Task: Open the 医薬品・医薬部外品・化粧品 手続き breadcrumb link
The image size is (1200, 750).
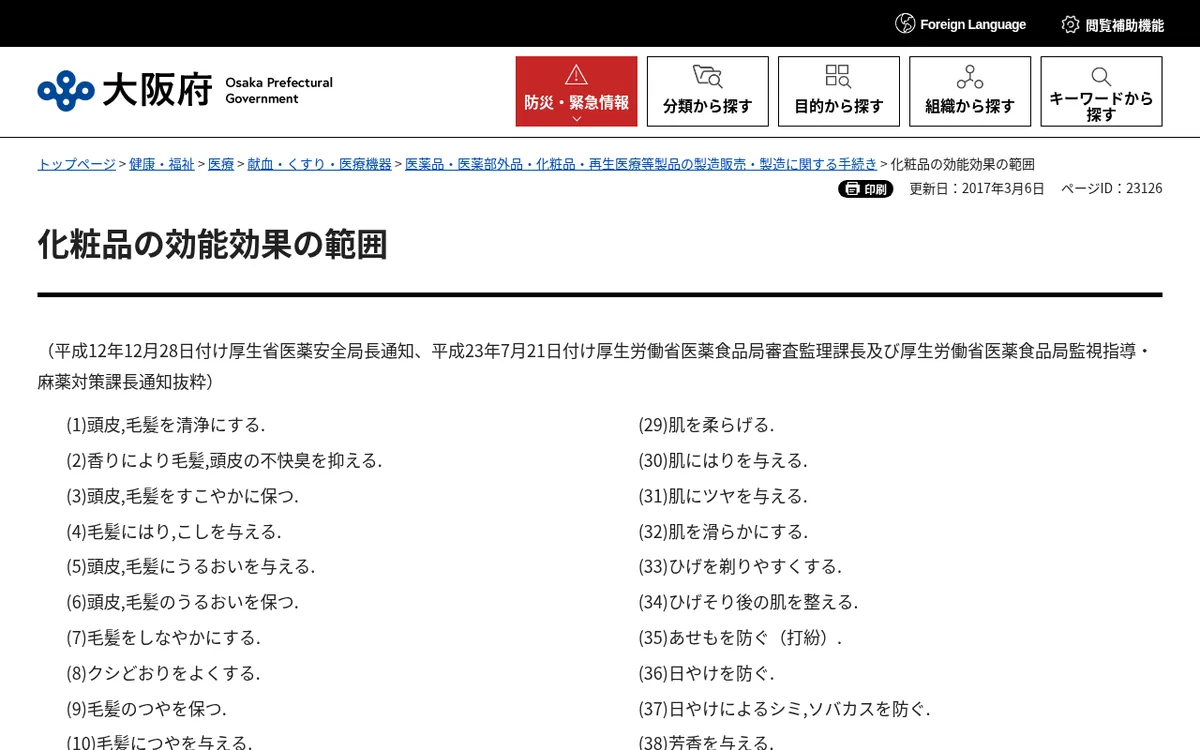Action: pyautogui.click(x=641, y=164)
